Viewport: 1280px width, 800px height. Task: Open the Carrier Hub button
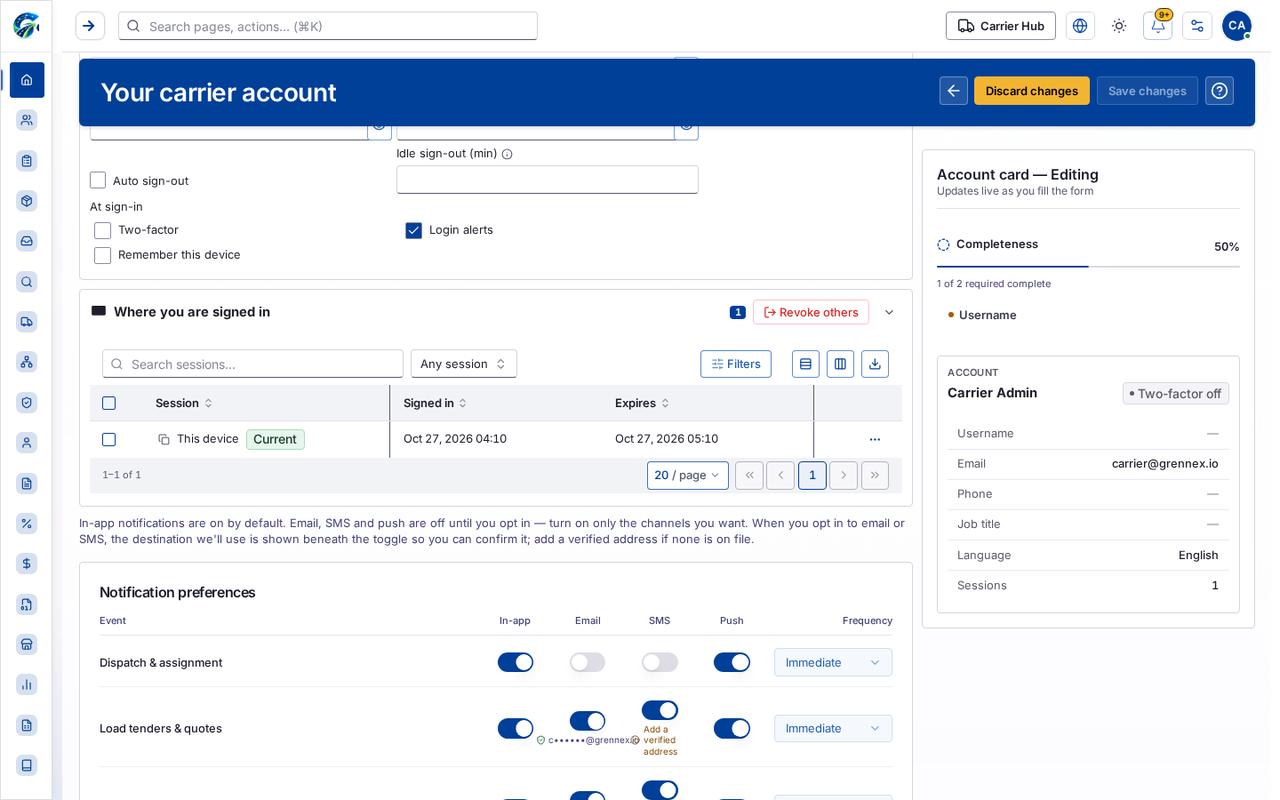(1001, 26)
